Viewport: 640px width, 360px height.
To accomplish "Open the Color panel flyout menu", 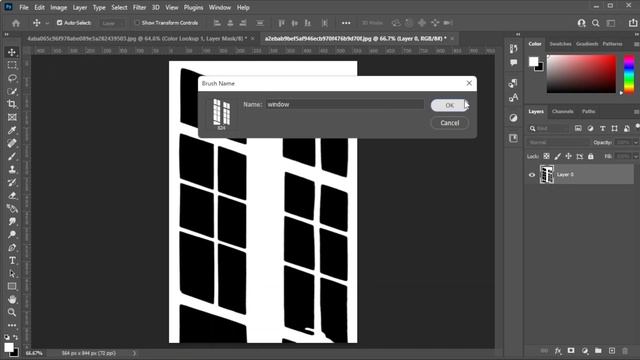I will point(636,44).
